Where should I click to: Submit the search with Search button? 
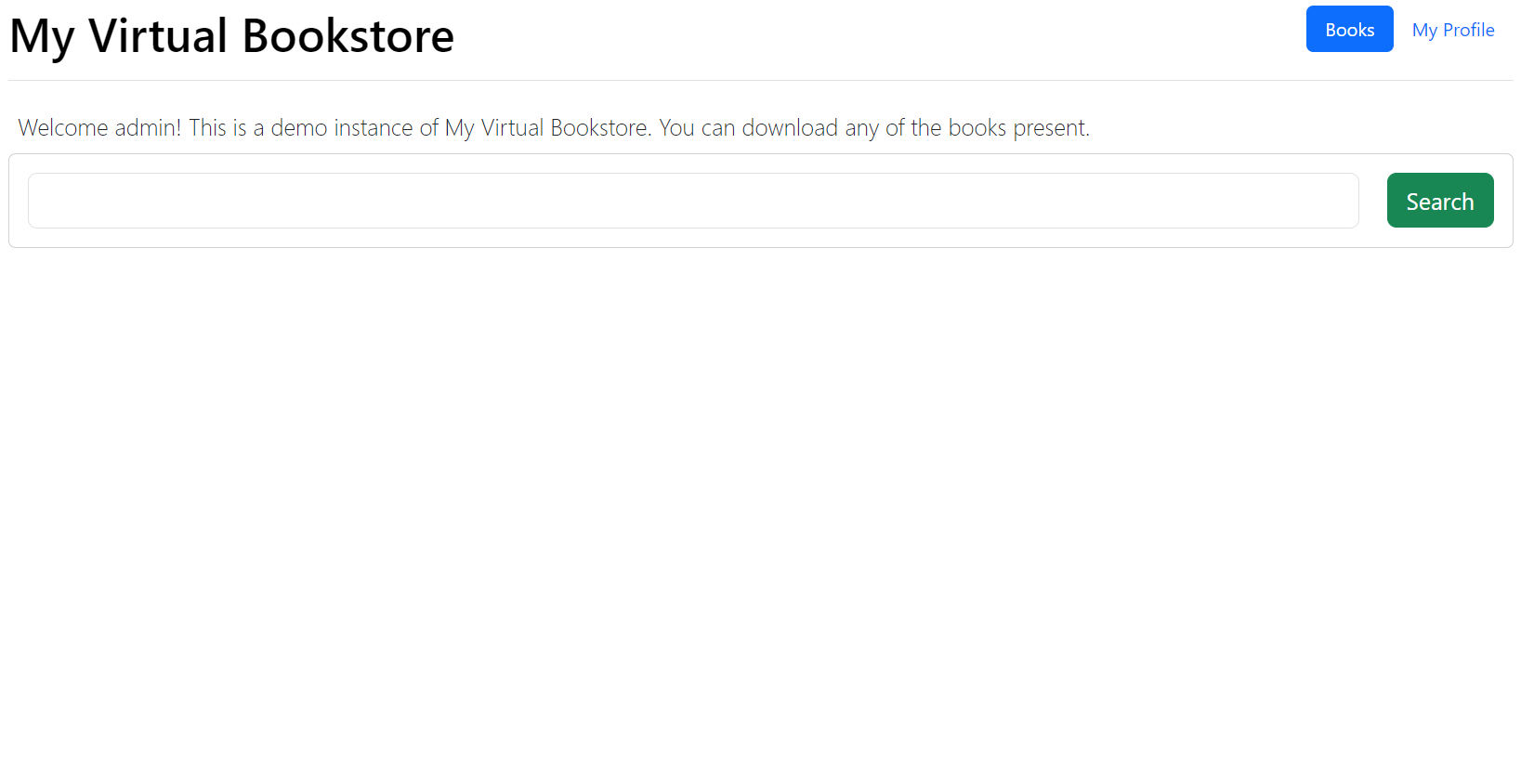pos(1439,201)
